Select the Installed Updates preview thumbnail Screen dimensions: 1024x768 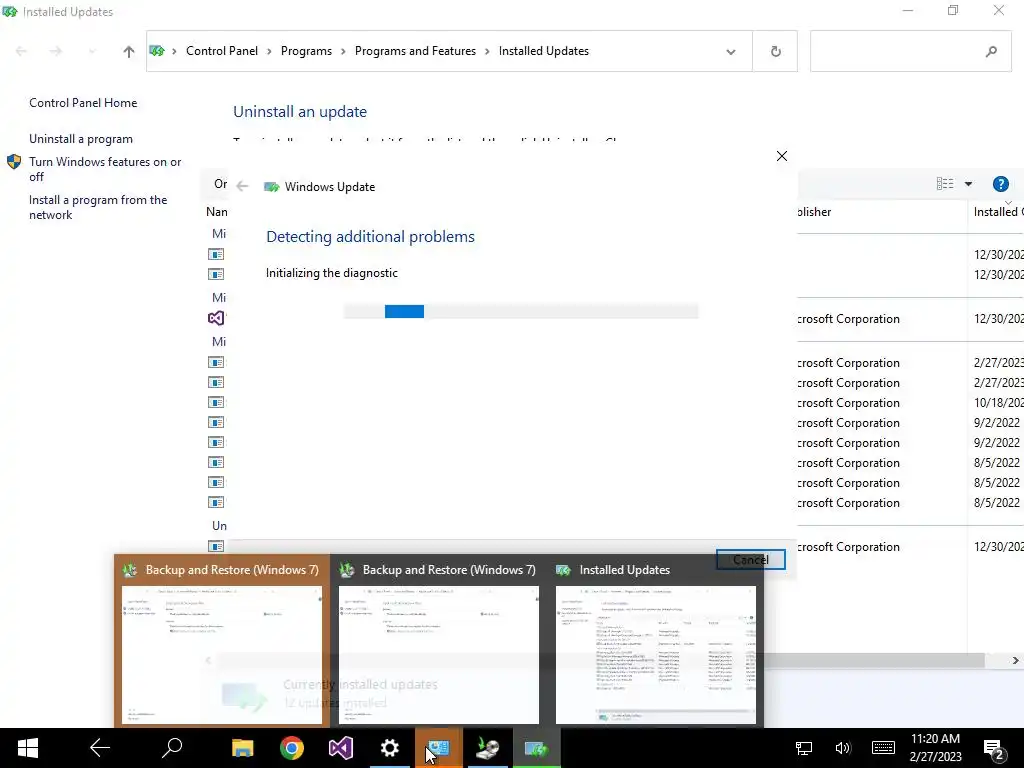pos(656,655)
